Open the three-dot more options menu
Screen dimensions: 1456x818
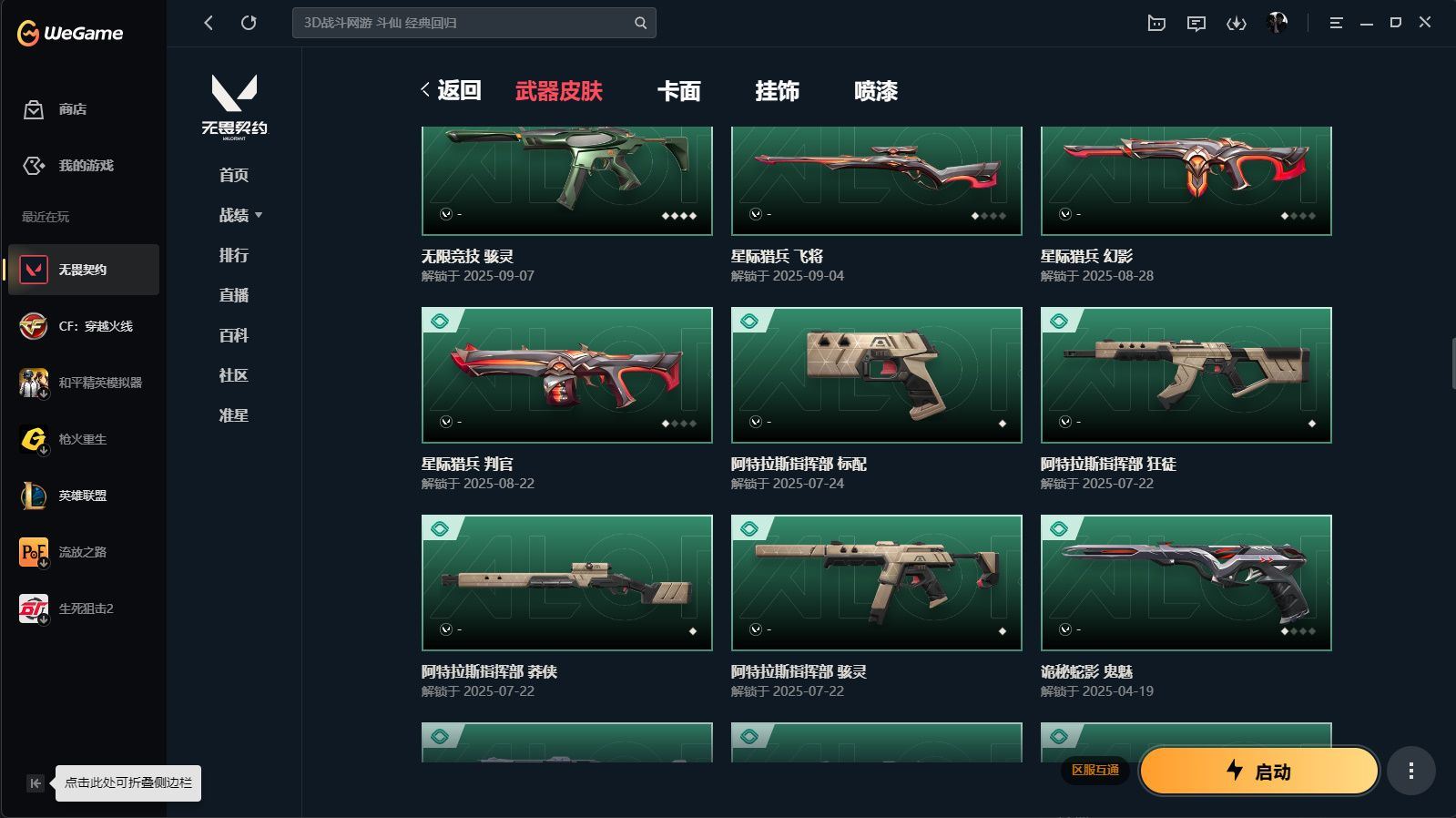click(x=1411, y=772)
